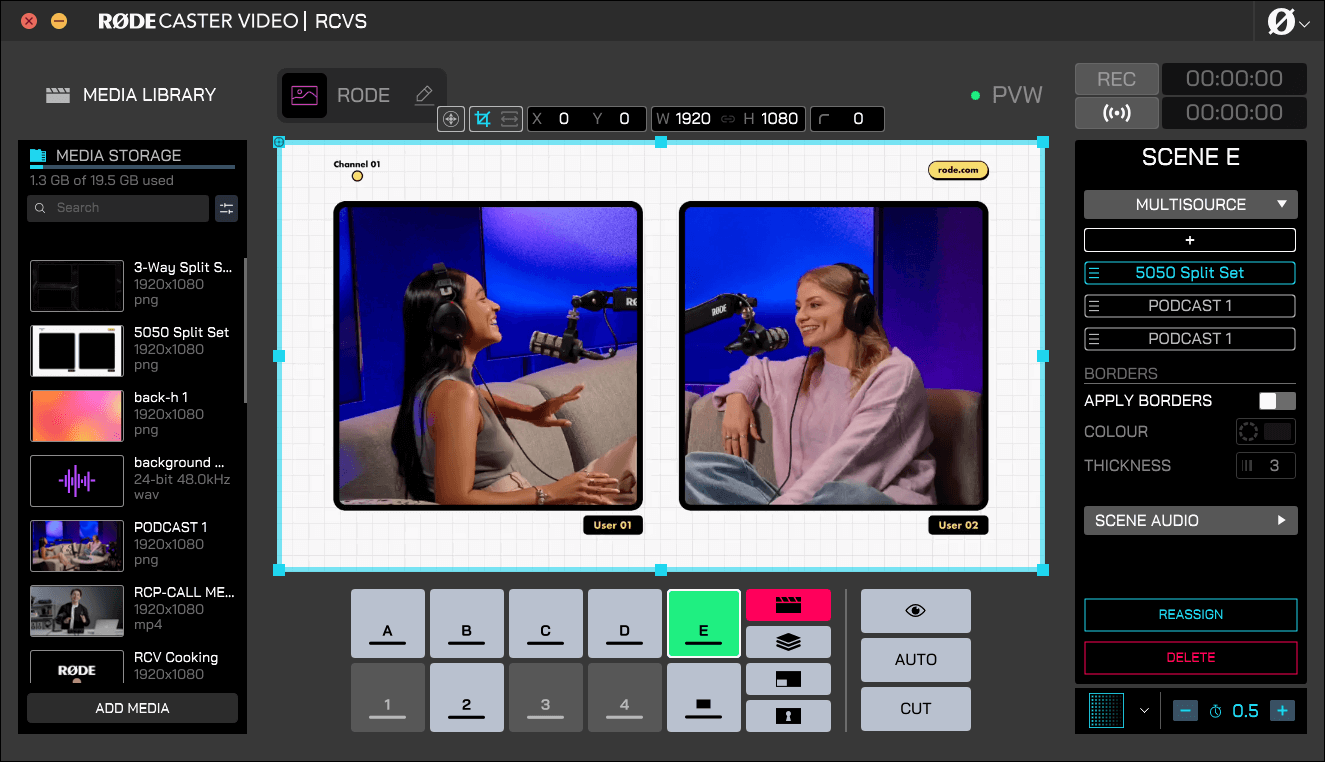Select Scene D

624,623
